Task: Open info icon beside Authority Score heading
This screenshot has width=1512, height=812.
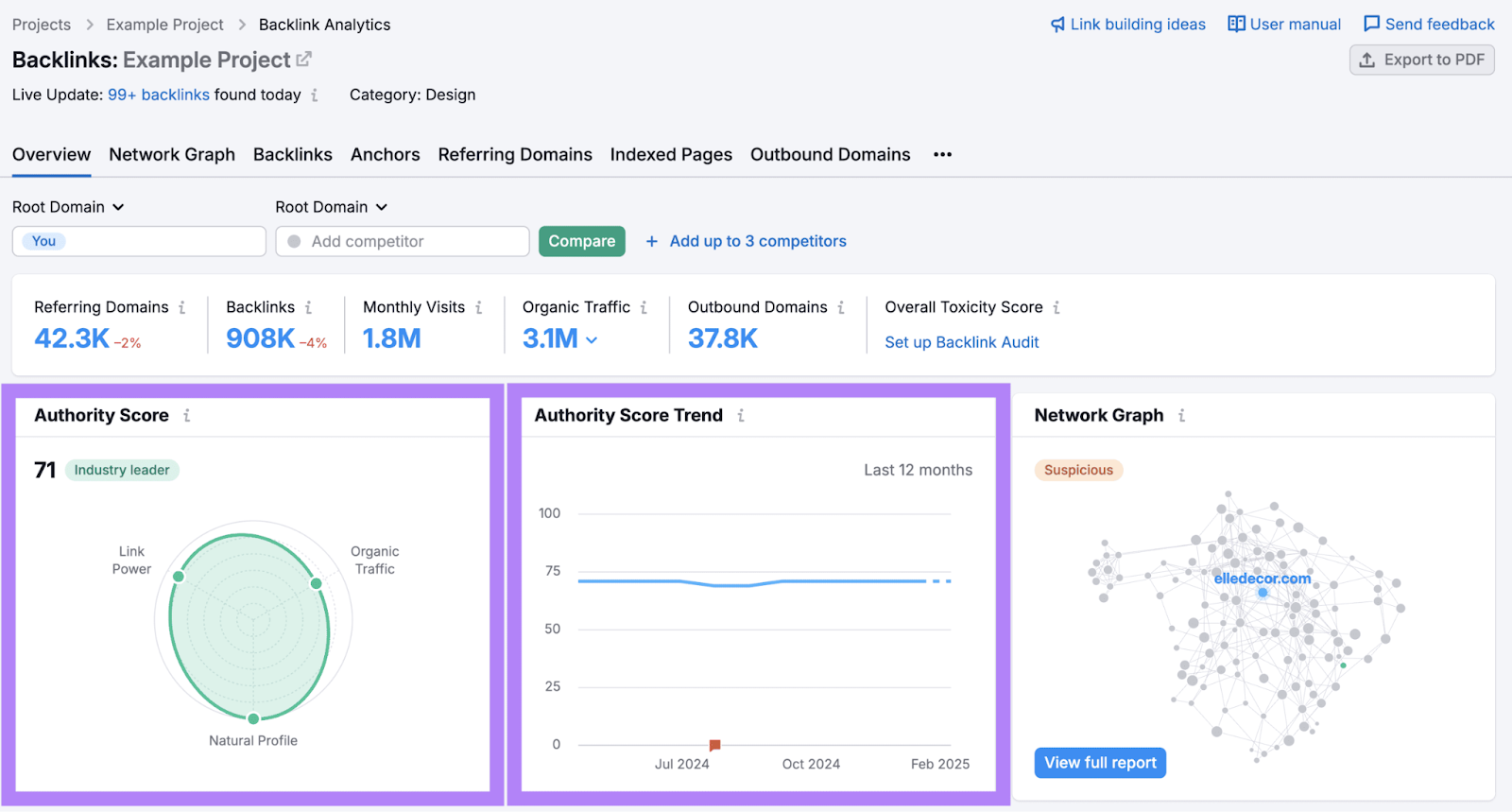Action: click(x=187, y=415)
